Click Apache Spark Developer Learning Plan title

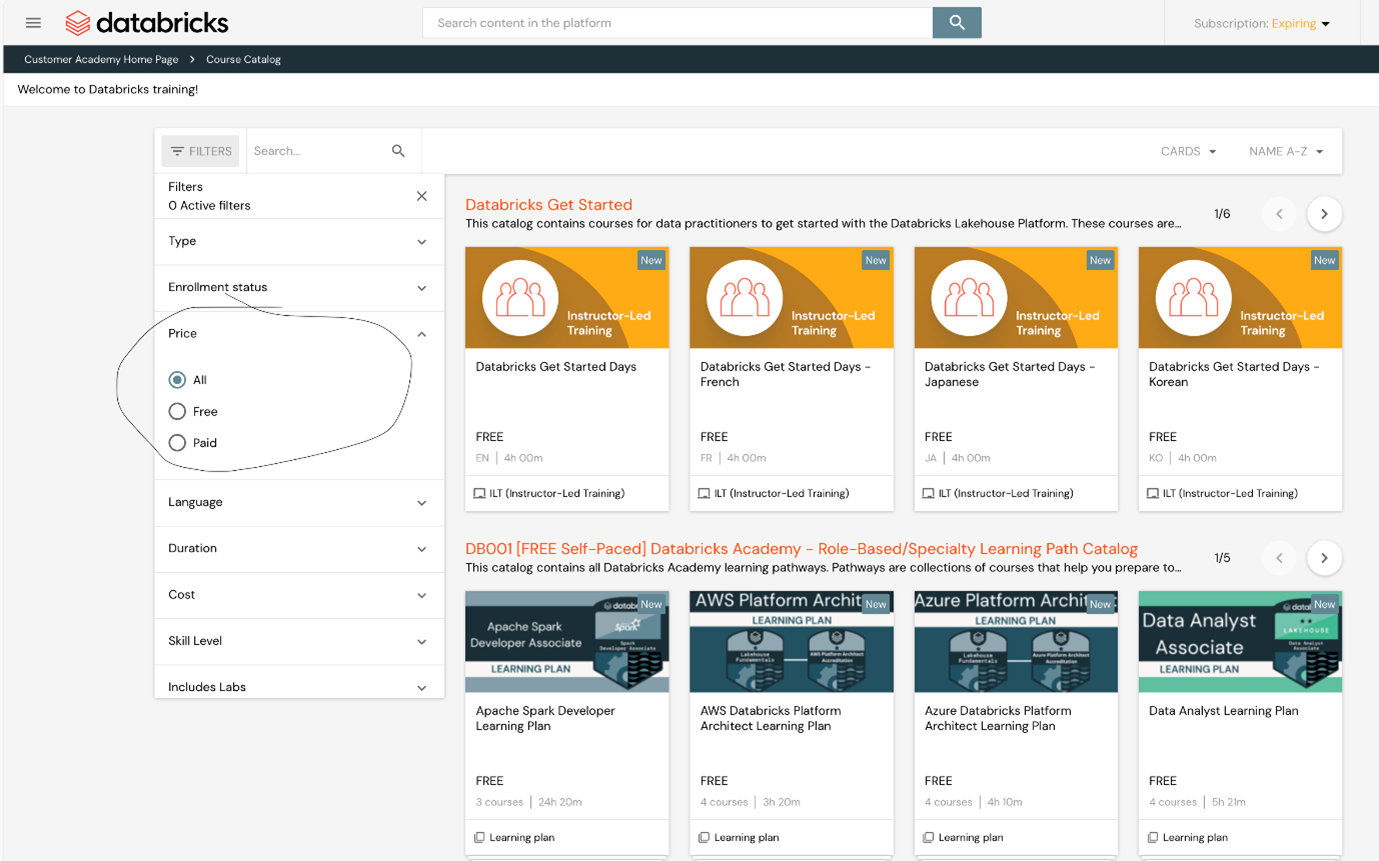[x=545, y=719]
